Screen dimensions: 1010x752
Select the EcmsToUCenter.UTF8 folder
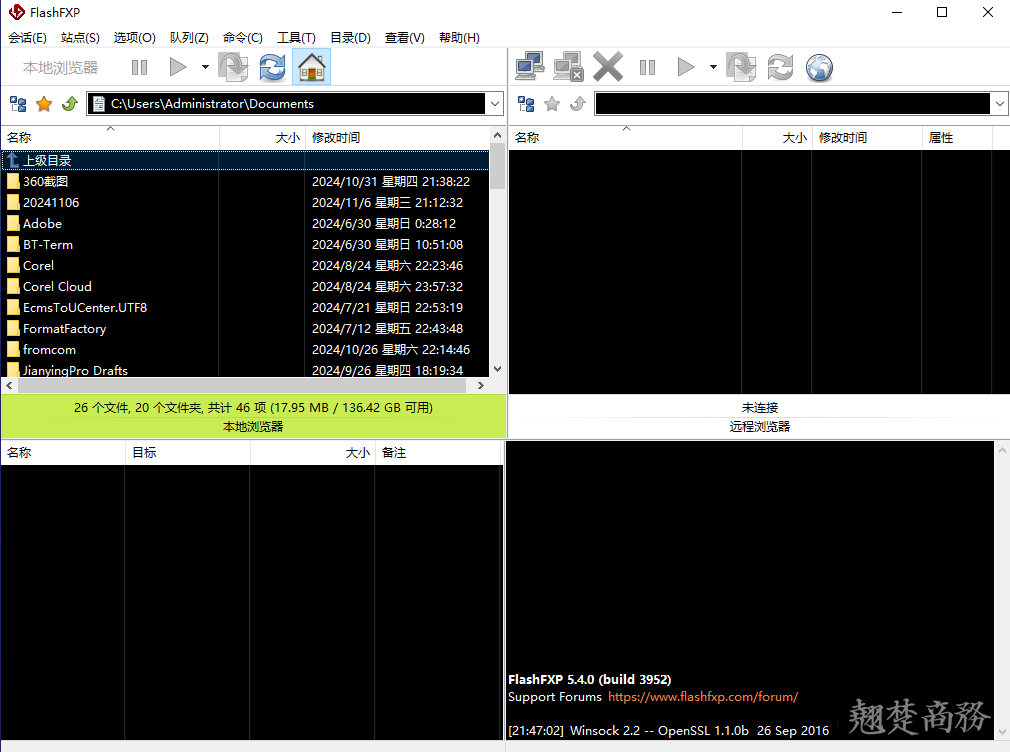[245, 307]
